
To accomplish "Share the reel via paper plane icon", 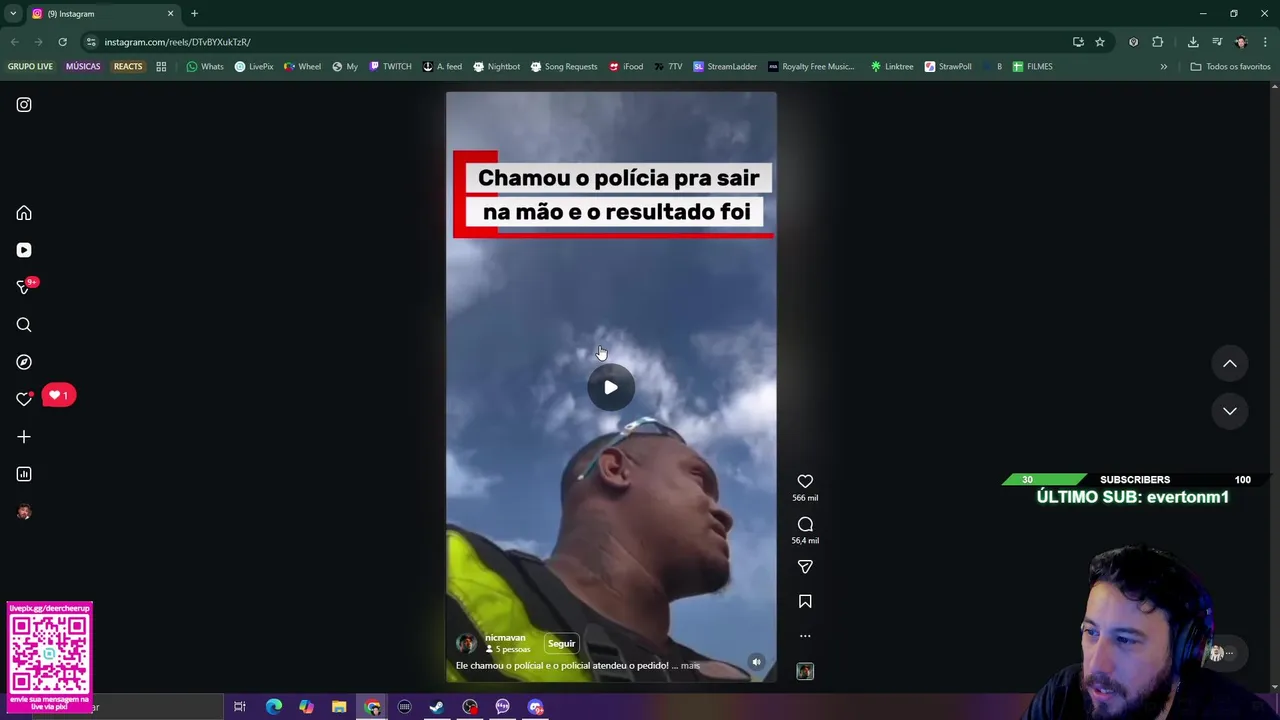I will pos(805,566).
